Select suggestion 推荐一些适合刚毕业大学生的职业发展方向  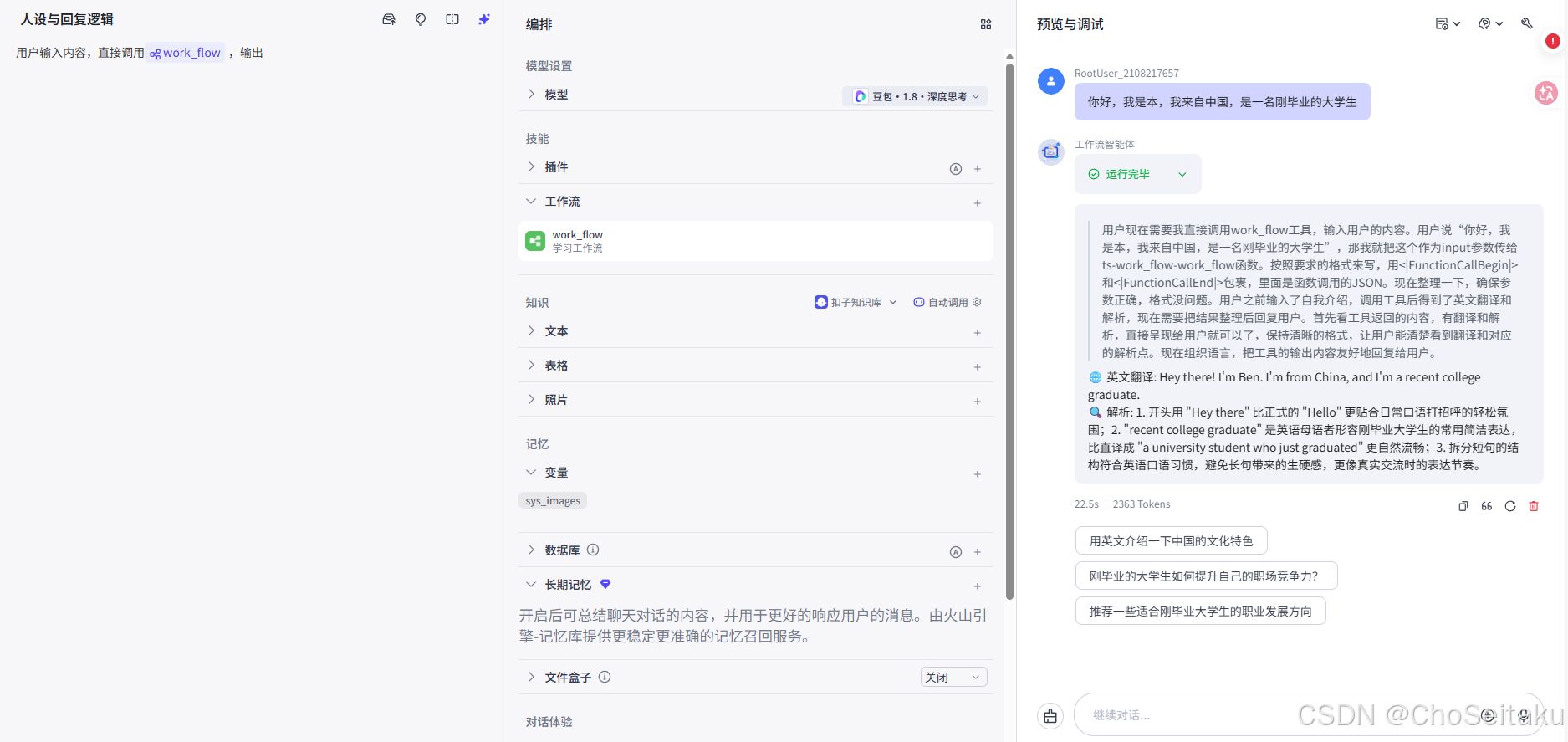[1200, 612]
